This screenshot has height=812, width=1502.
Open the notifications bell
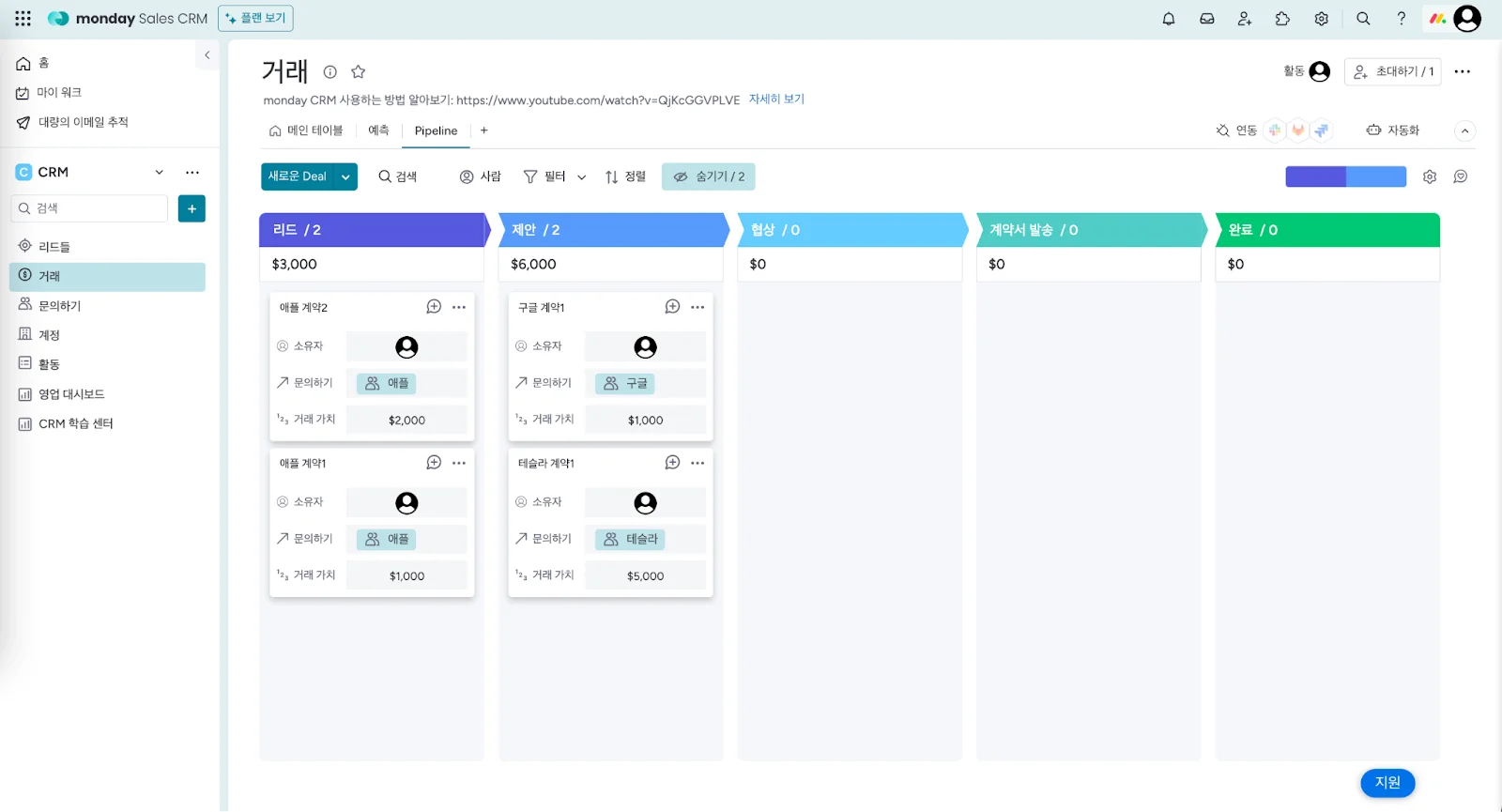pyautogui.click(x=1169, y=19)
